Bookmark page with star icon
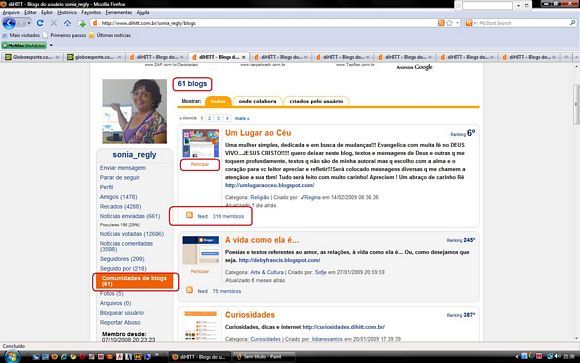Screen dimensions: 580x363 point(449,23)
